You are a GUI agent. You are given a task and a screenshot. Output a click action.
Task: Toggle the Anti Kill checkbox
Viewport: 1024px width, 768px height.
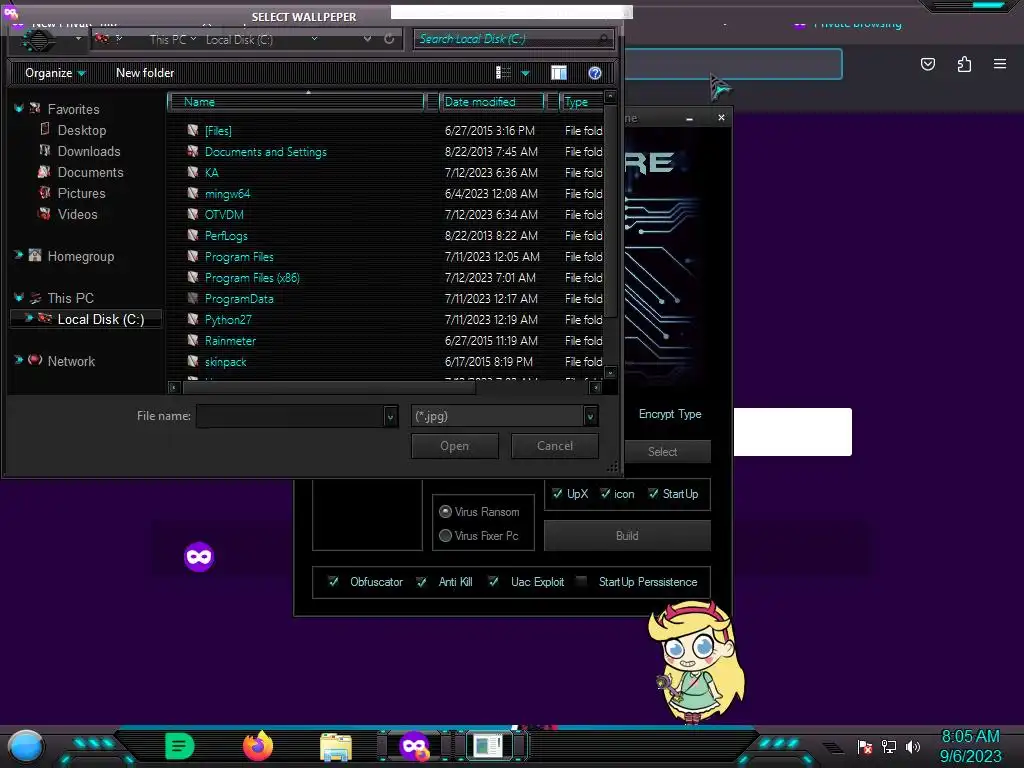coord(422,581)
